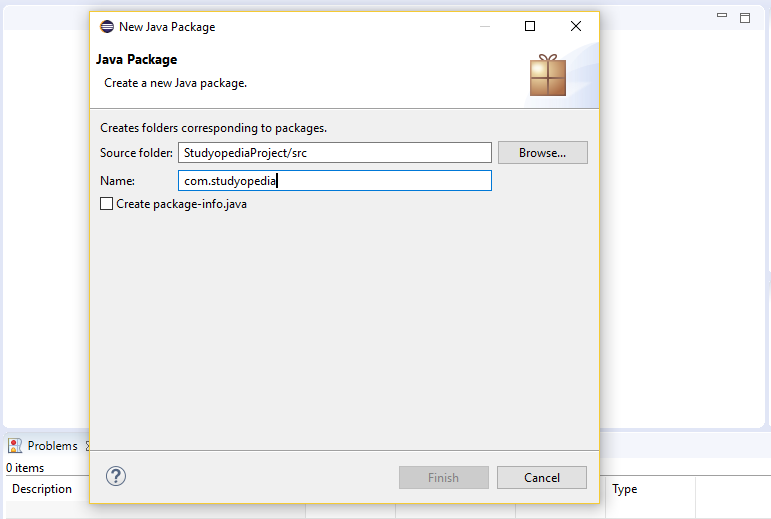
Task: Click the Eclipse logo in dialog title bar
Action: (107, 27)
